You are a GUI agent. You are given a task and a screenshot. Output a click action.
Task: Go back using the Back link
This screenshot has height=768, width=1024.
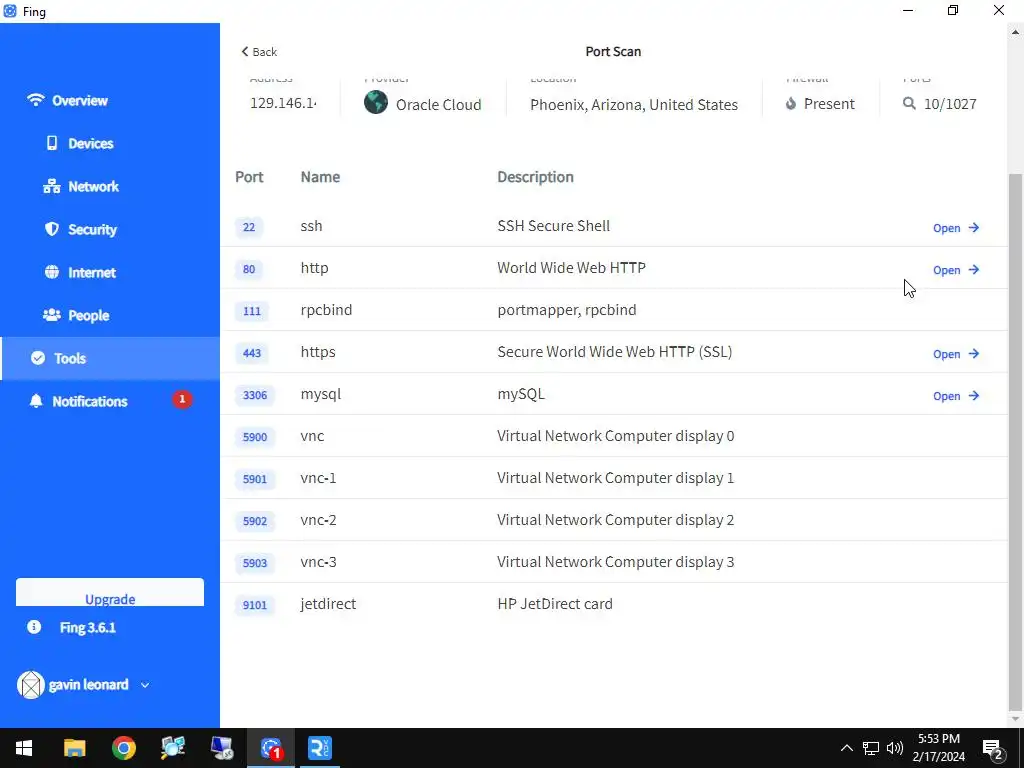(259, 52)
